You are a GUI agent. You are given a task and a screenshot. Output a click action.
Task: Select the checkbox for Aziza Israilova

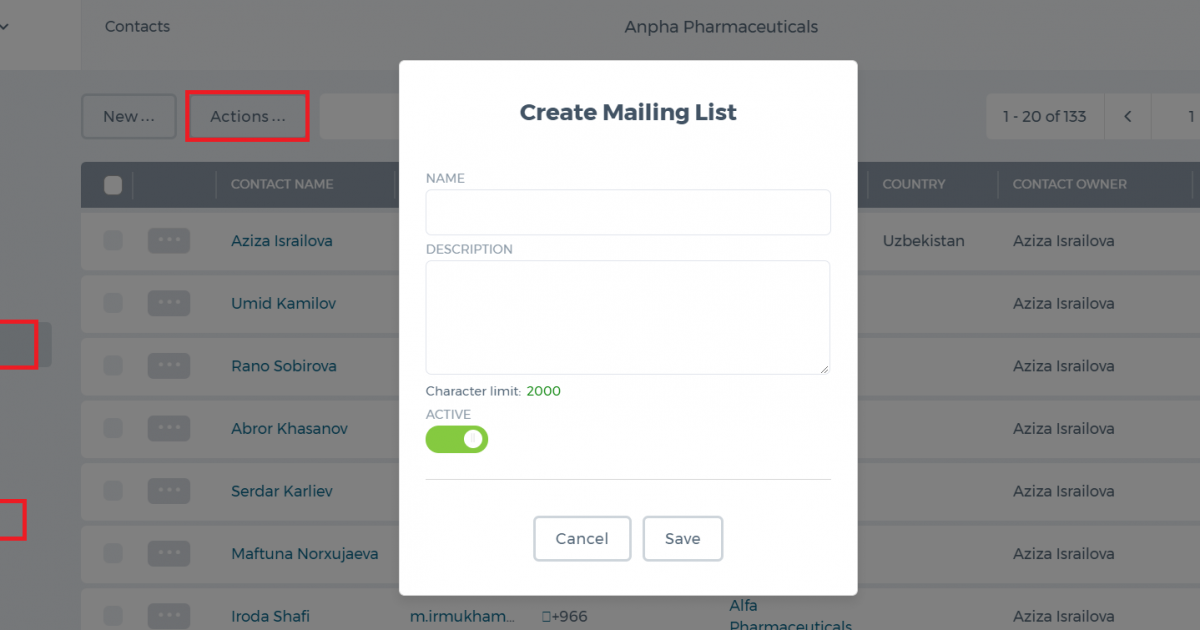tap(113, 241)
